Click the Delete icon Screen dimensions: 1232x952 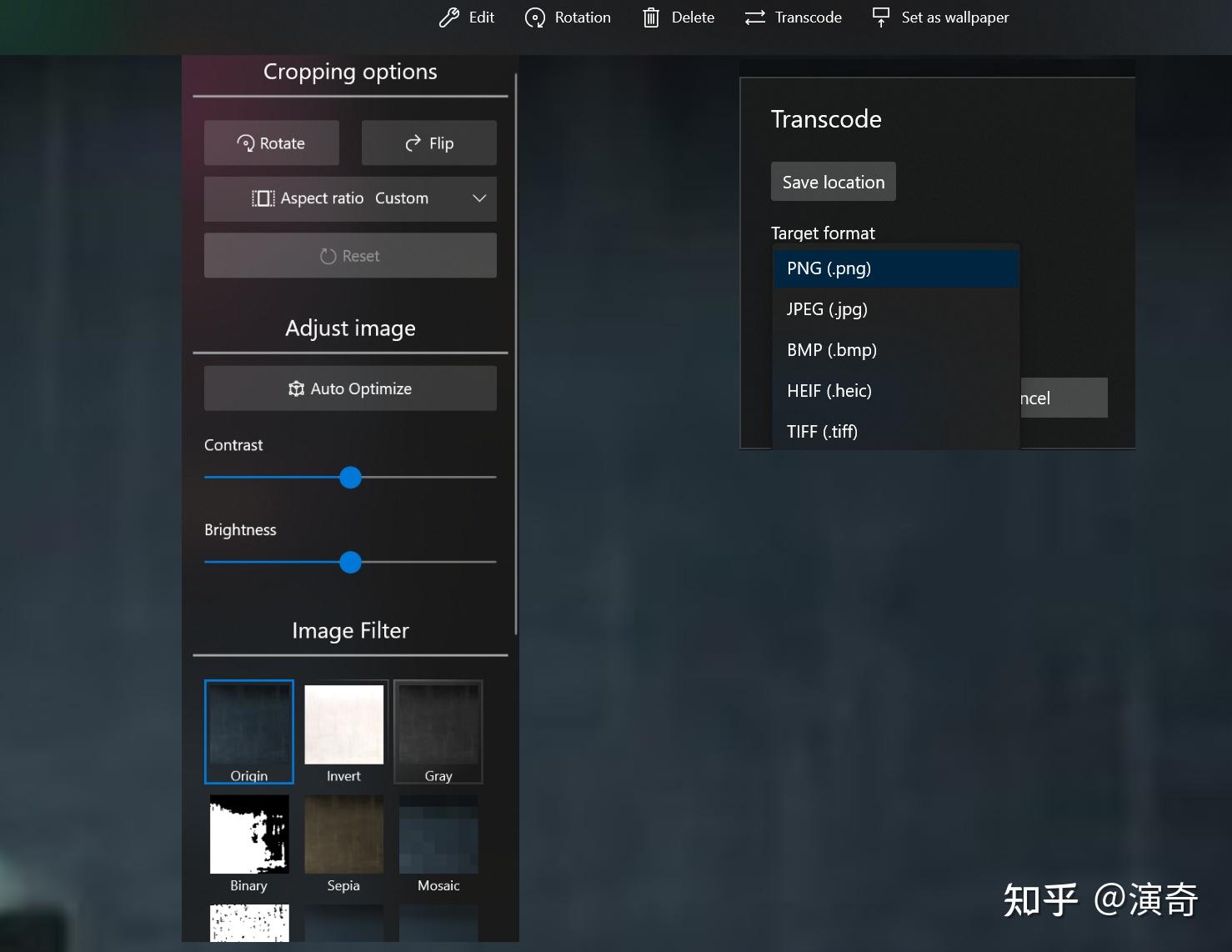pyautogui.click(x=651, y=17)
